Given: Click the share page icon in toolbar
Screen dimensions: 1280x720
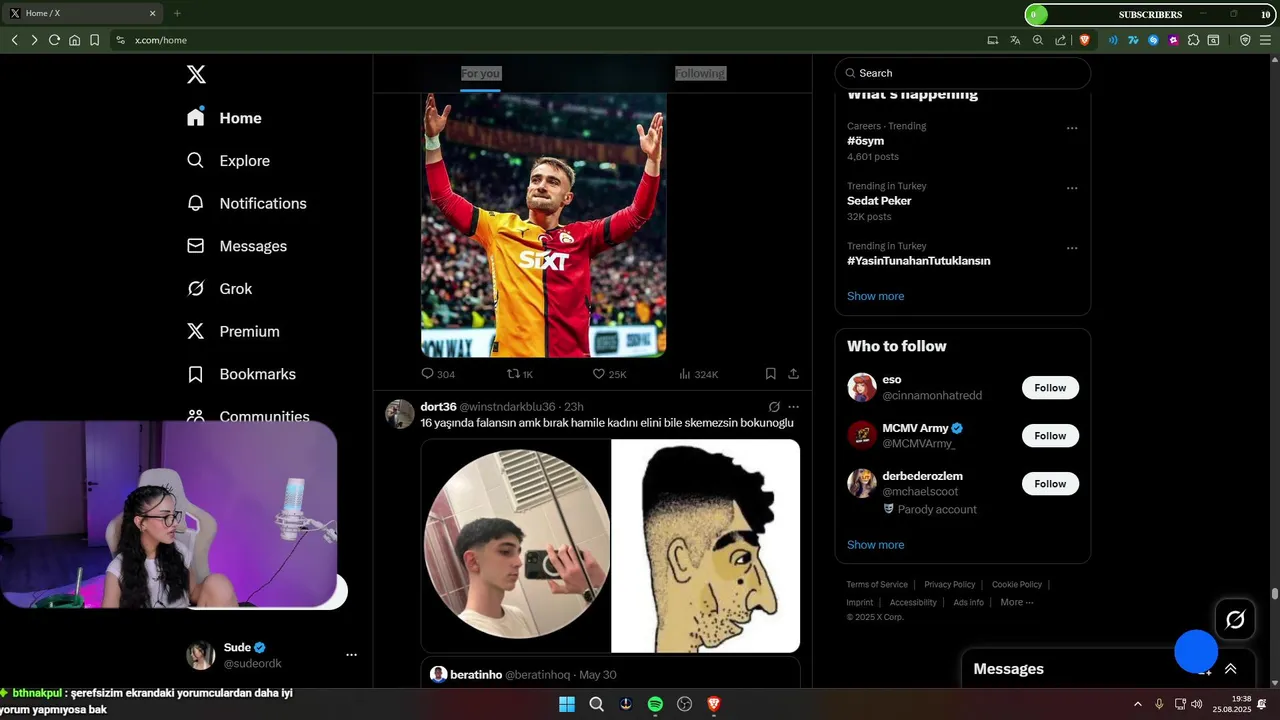Looking at the screenshot, I should 1061,40.
